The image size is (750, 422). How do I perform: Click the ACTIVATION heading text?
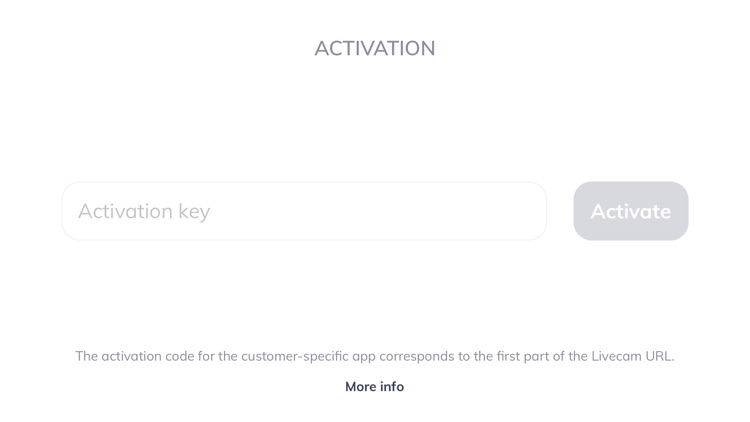(374, 48)
